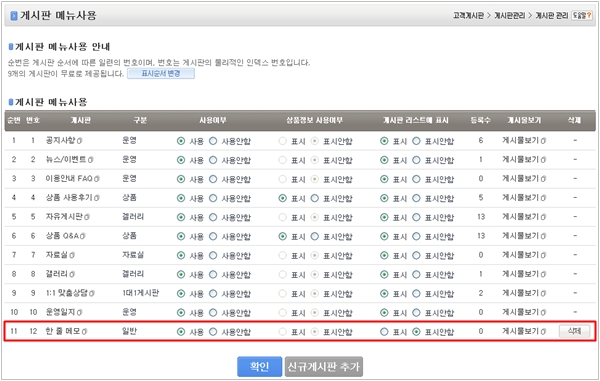Open 게시물보기 link for 상품 Q&A row
The width and height of the screenshot is (600, 381).
tap(521, 236)
